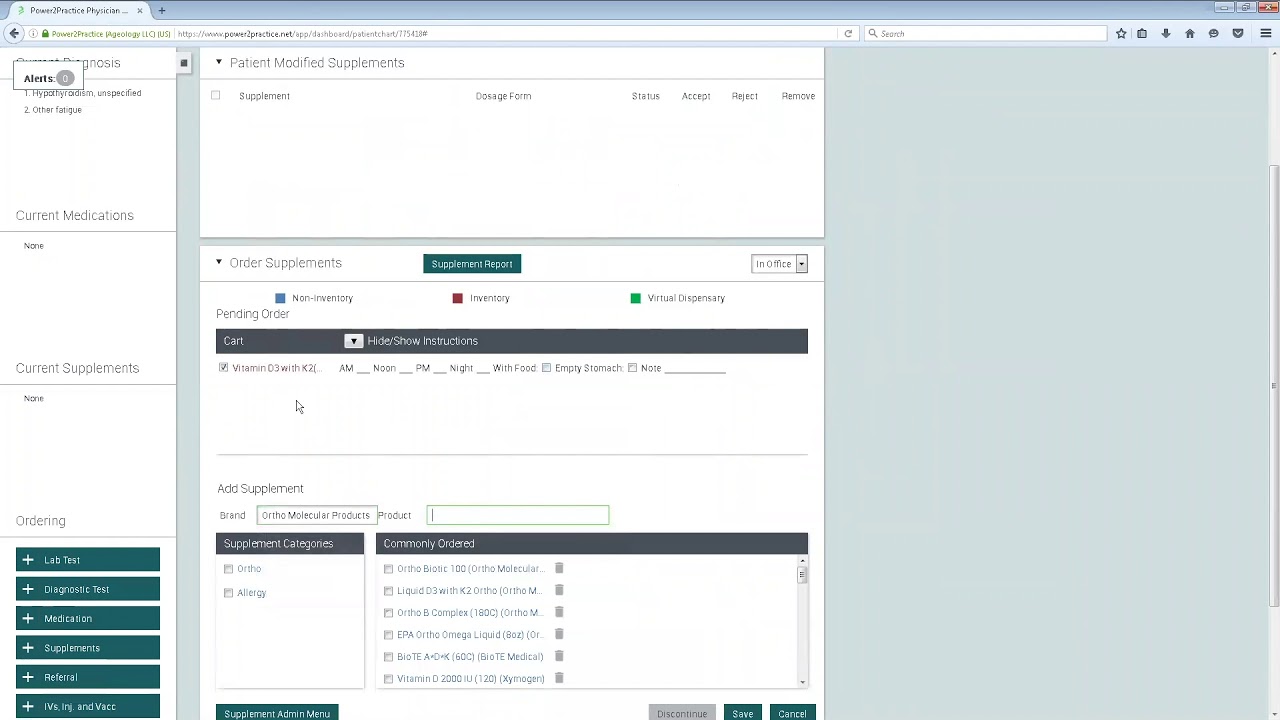Collapse Patient Modified Supplements section

(x=219, y=62)
